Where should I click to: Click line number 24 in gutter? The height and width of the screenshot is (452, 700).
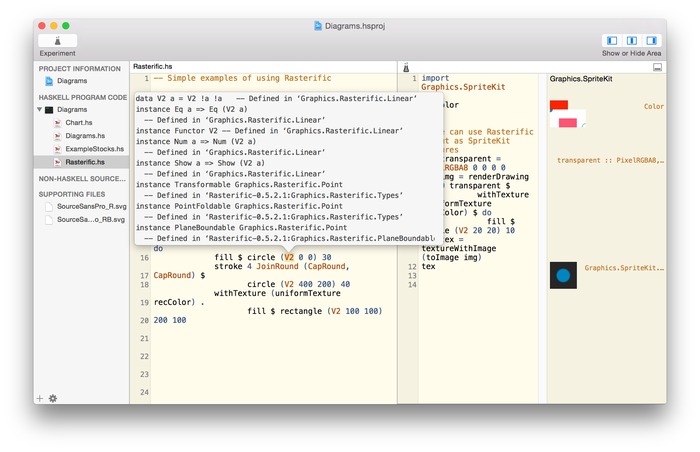tap(144, 392)
